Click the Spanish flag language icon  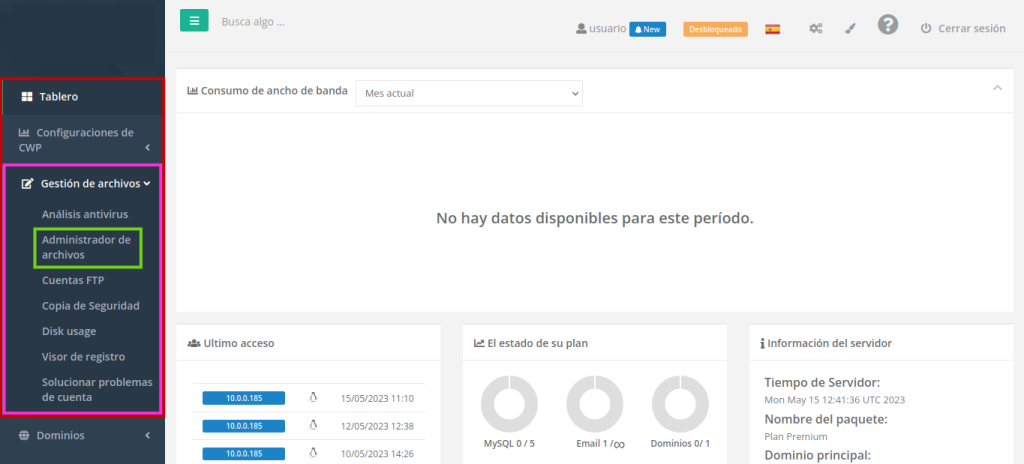pyautogui.click(x=772, y=29)
